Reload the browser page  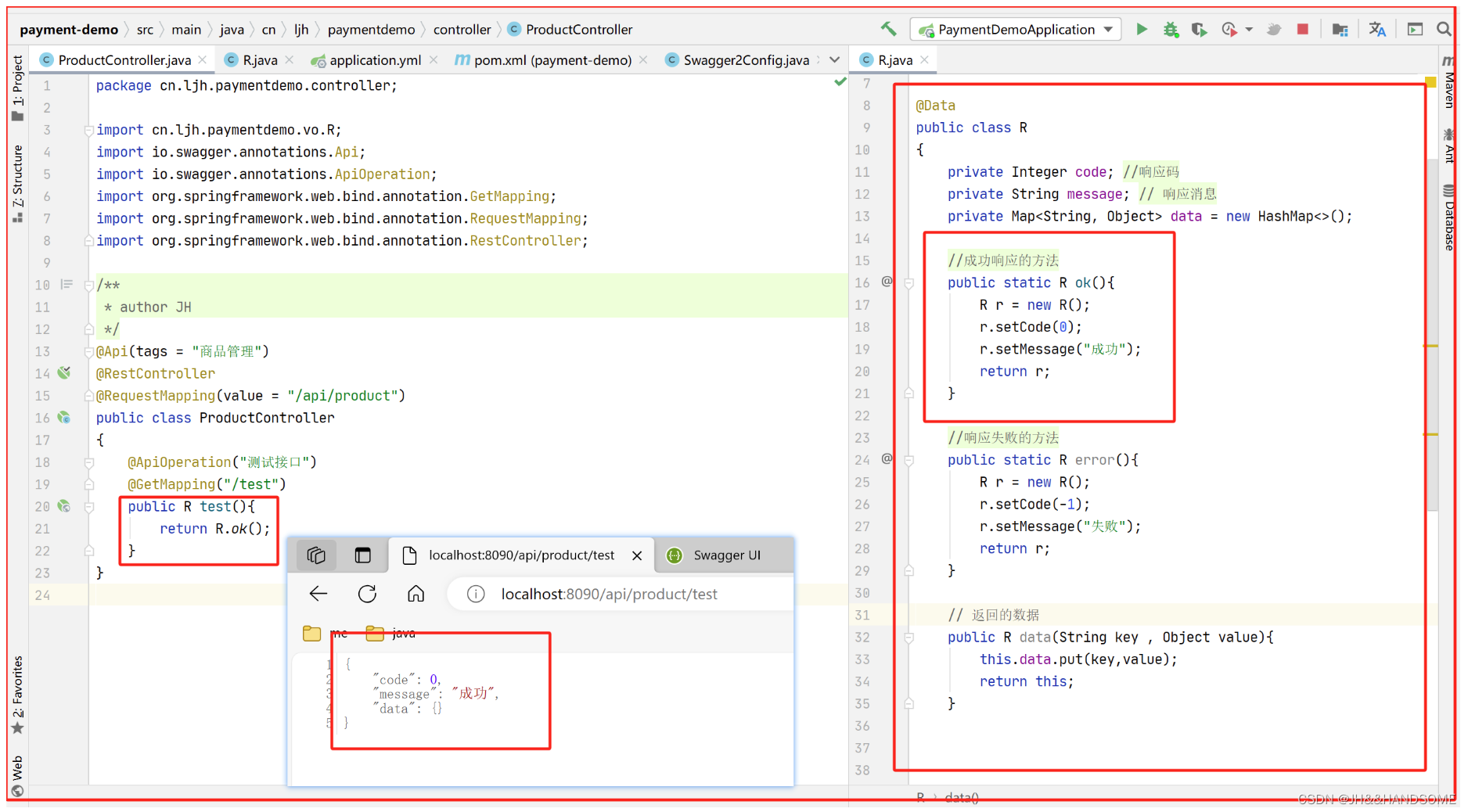[367, 594]
